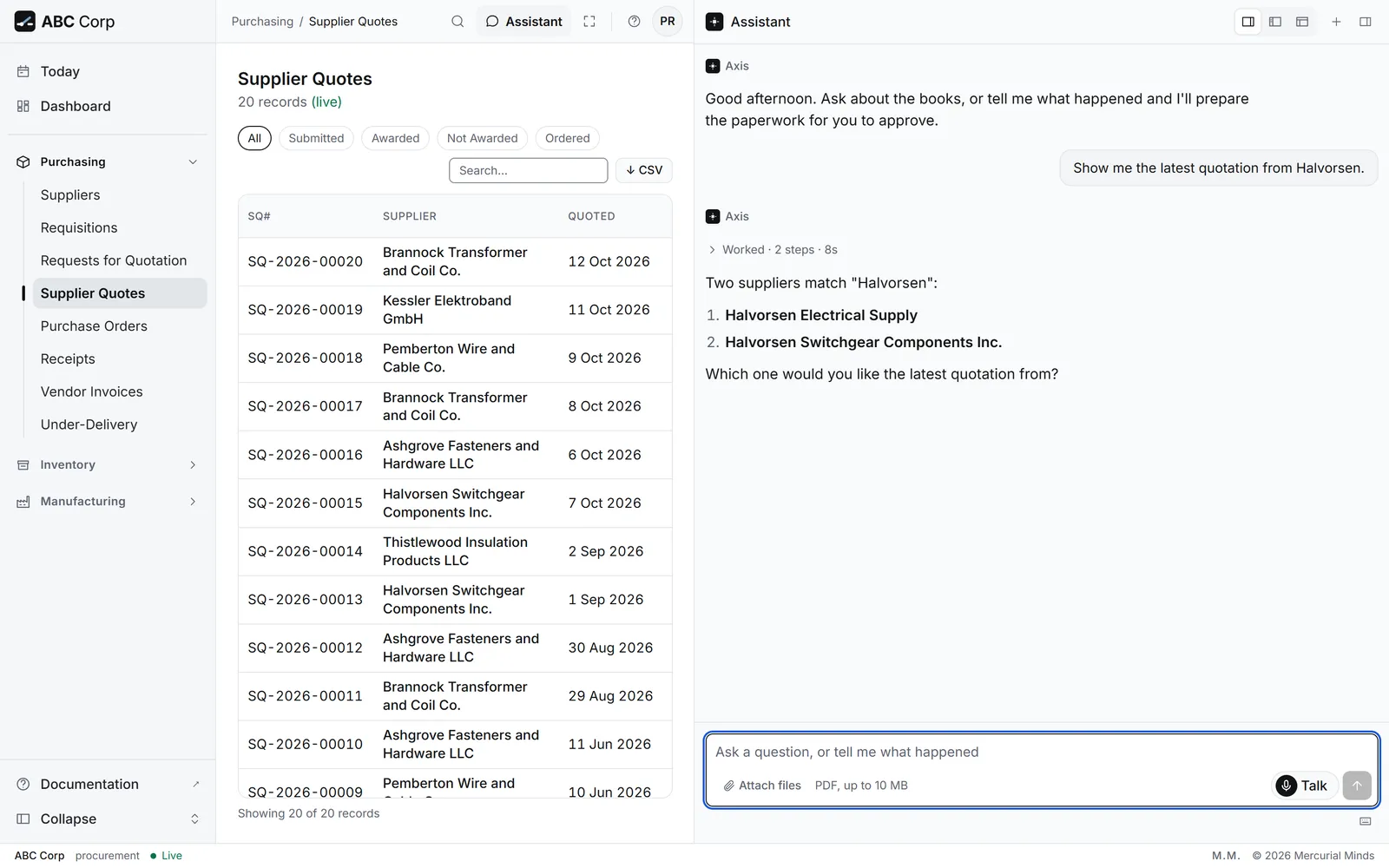The image size is (1389, 868).
Task: Click the Collapse sidebar control
Action: [108, 819]
